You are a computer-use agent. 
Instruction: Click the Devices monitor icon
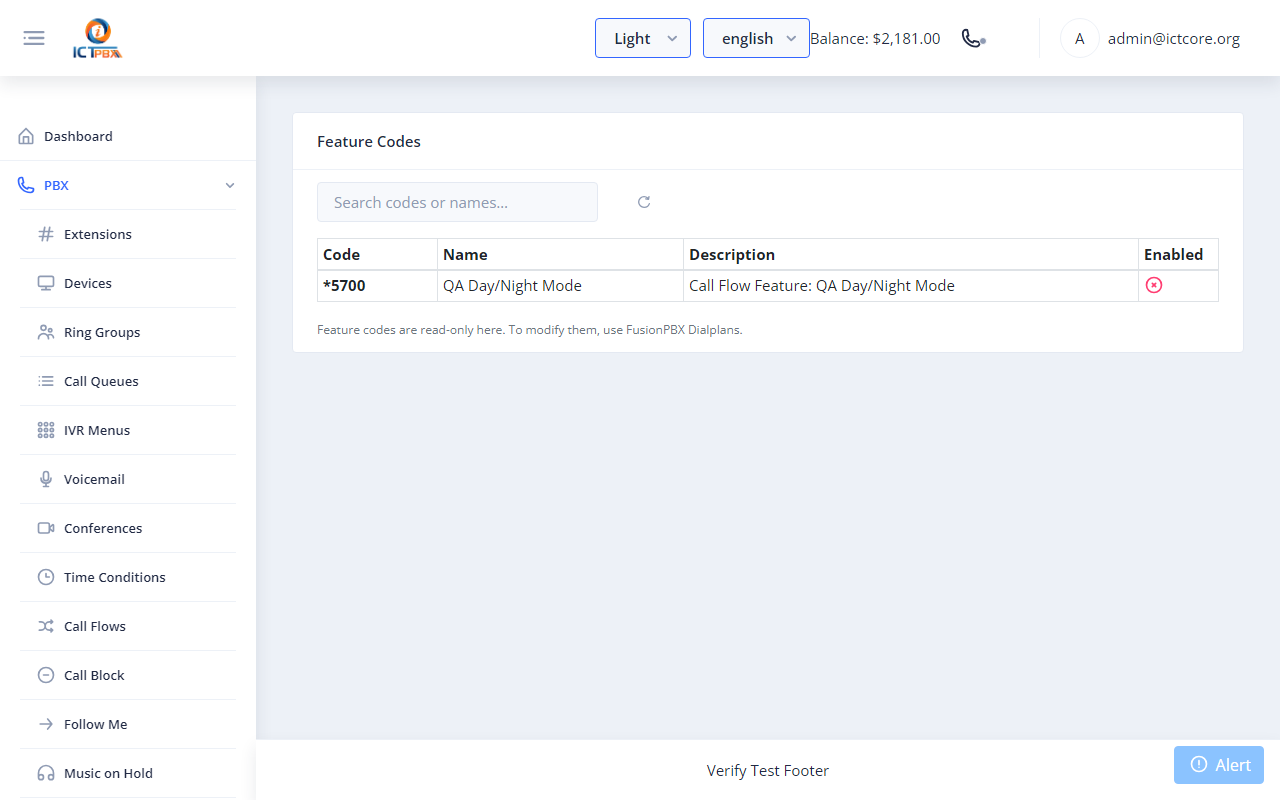tap(46, 283)
